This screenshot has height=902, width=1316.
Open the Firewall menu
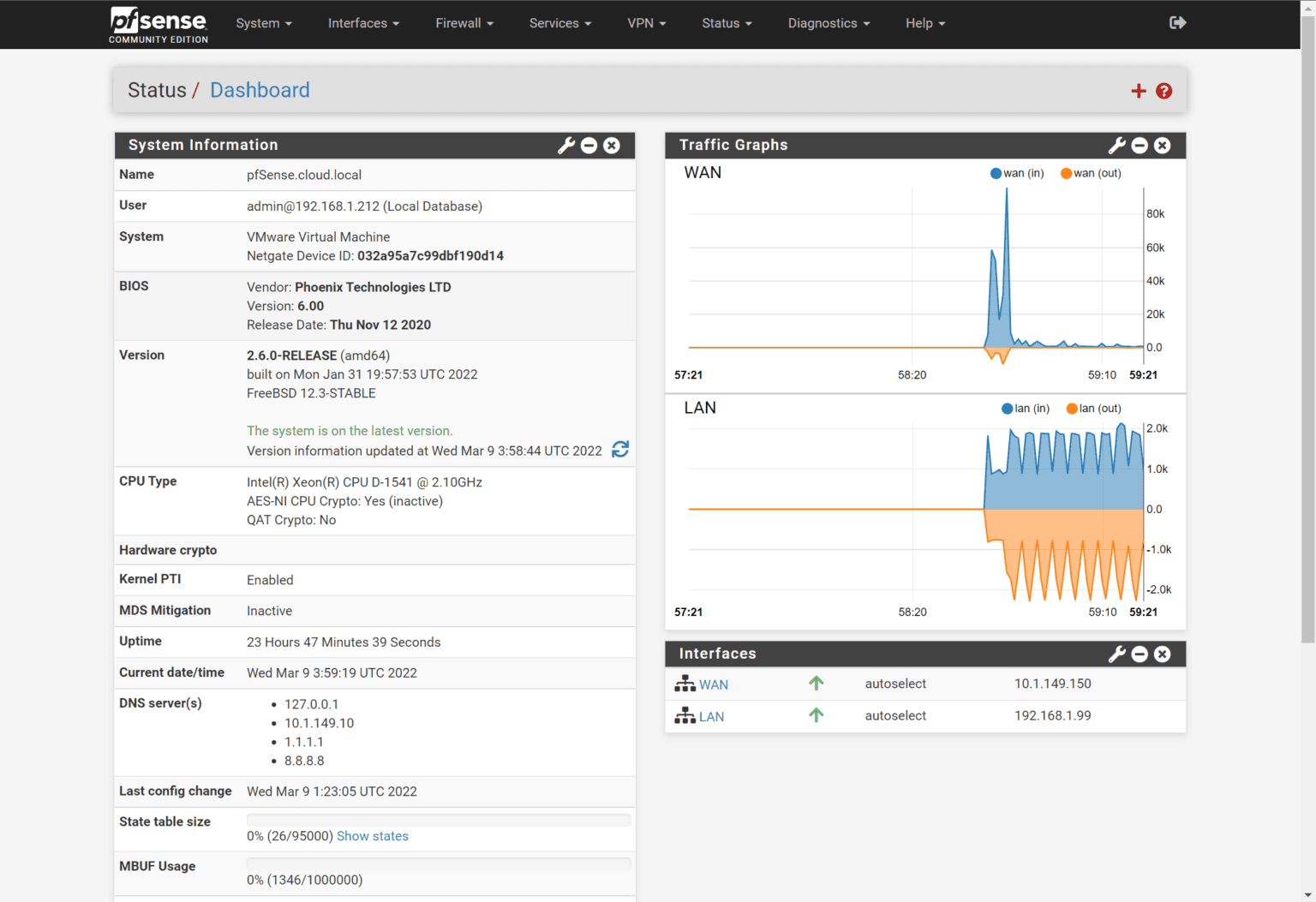point(464,23)
